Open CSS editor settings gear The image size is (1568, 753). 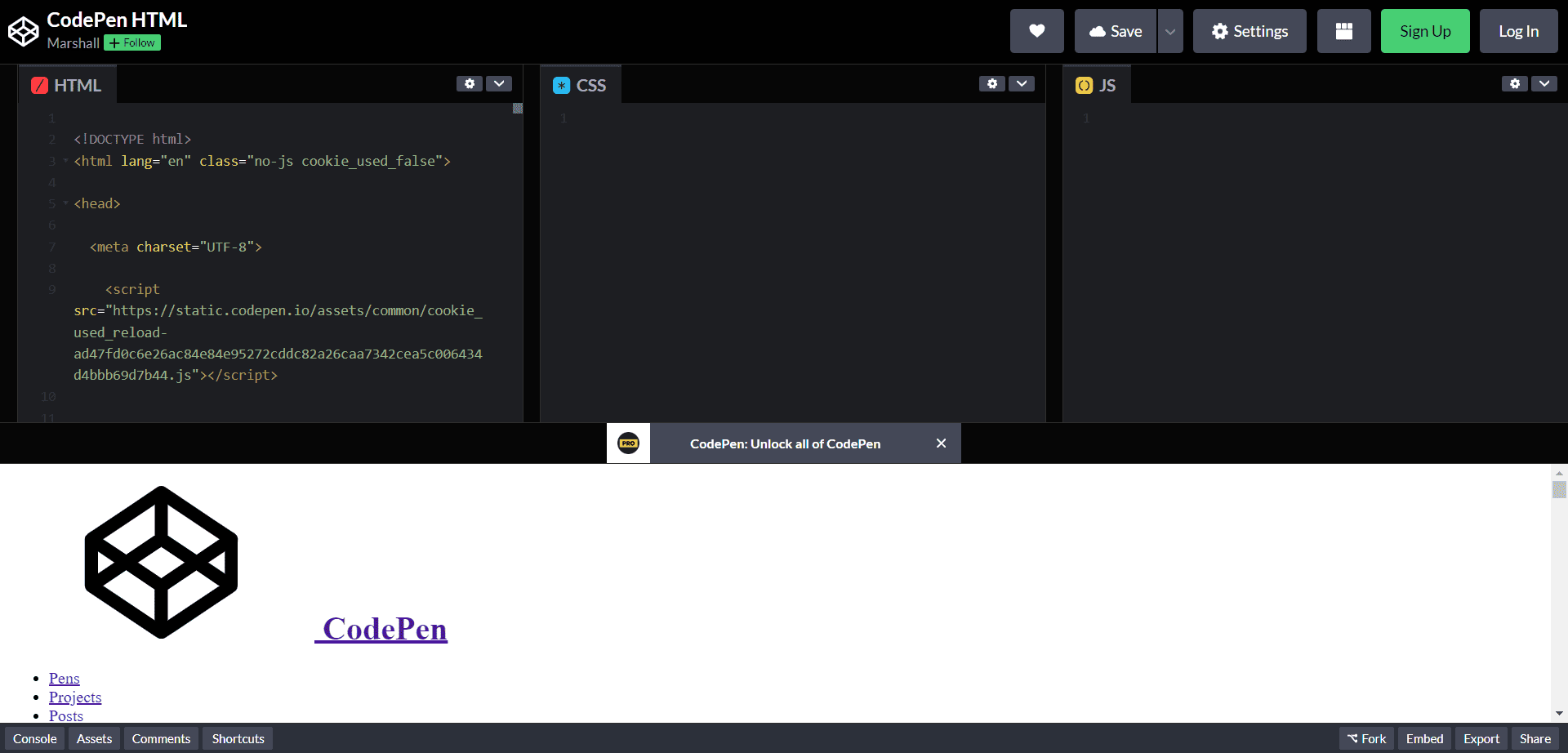click(991, 83)
